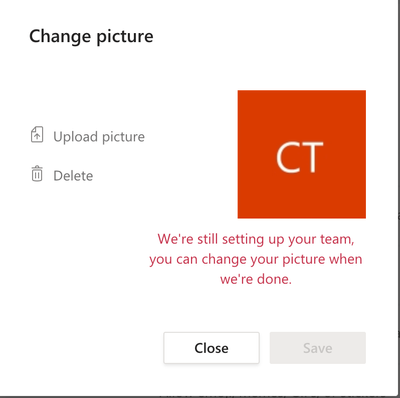Click the arrow inside the upload icon
Image resolution: width=400 pixels, height=398 pixels.
click(37, 136)
